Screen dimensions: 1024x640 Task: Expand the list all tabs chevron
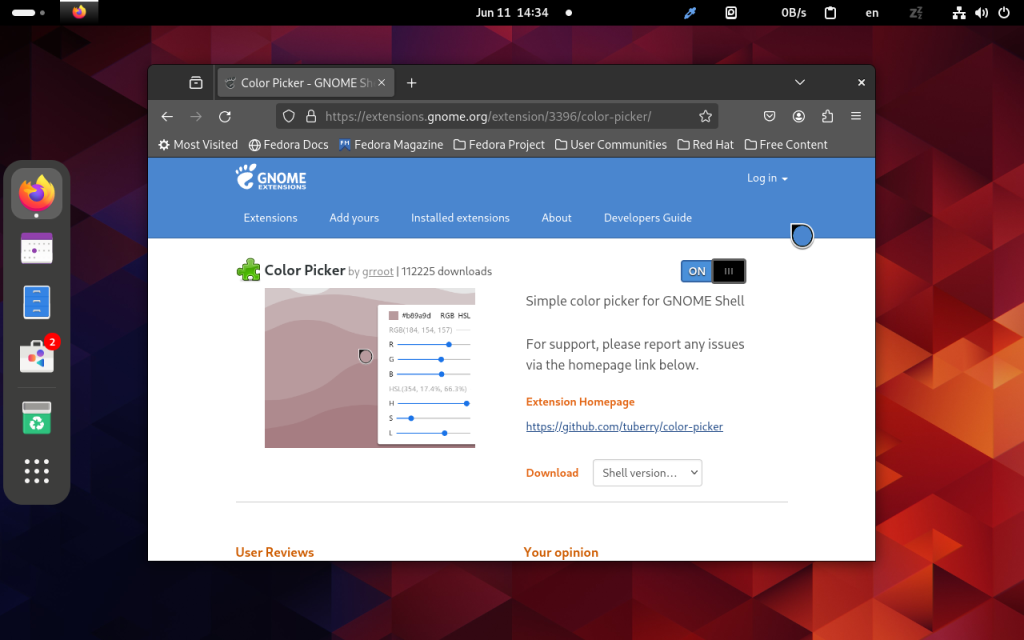click(799, 82)
